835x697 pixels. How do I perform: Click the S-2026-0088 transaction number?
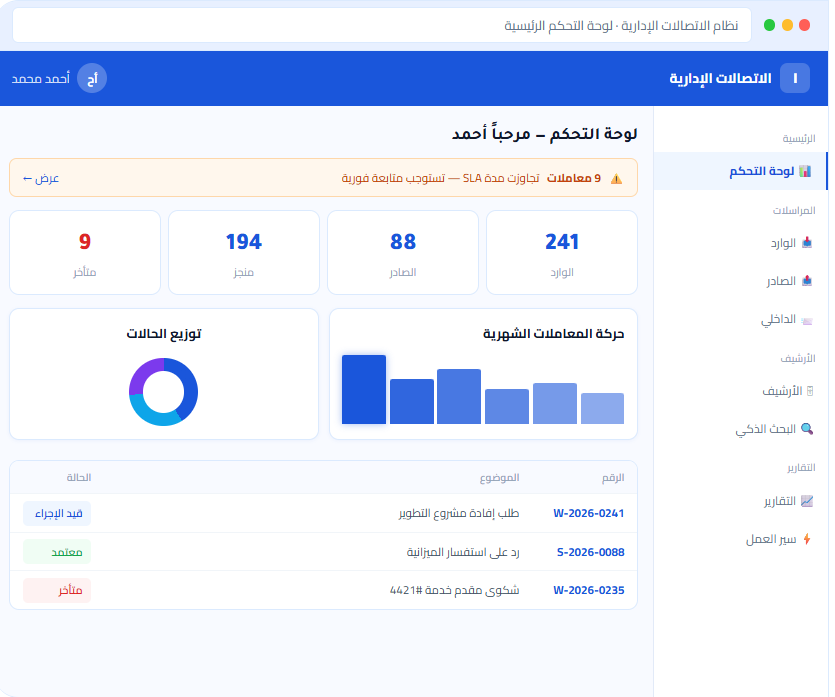click(587, 551)
